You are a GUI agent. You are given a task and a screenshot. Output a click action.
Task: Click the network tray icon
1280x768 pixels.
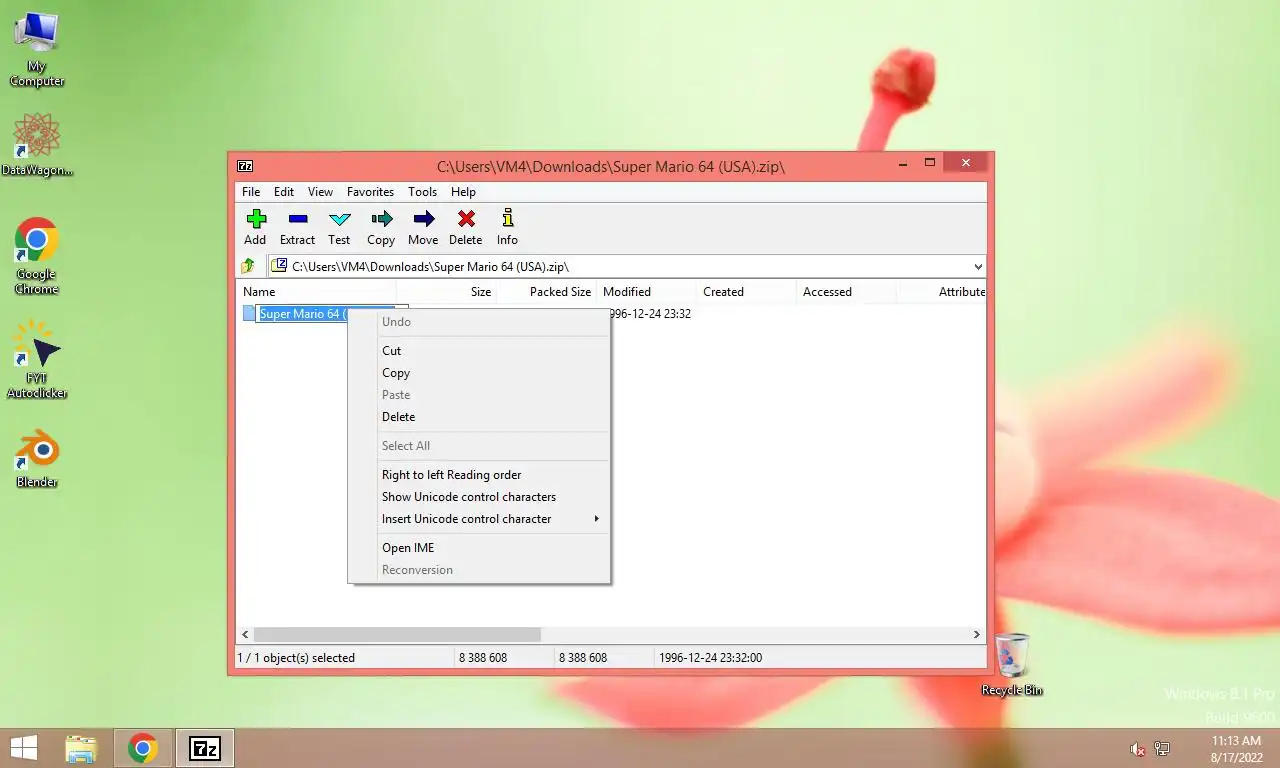[x=1162, y=749]
